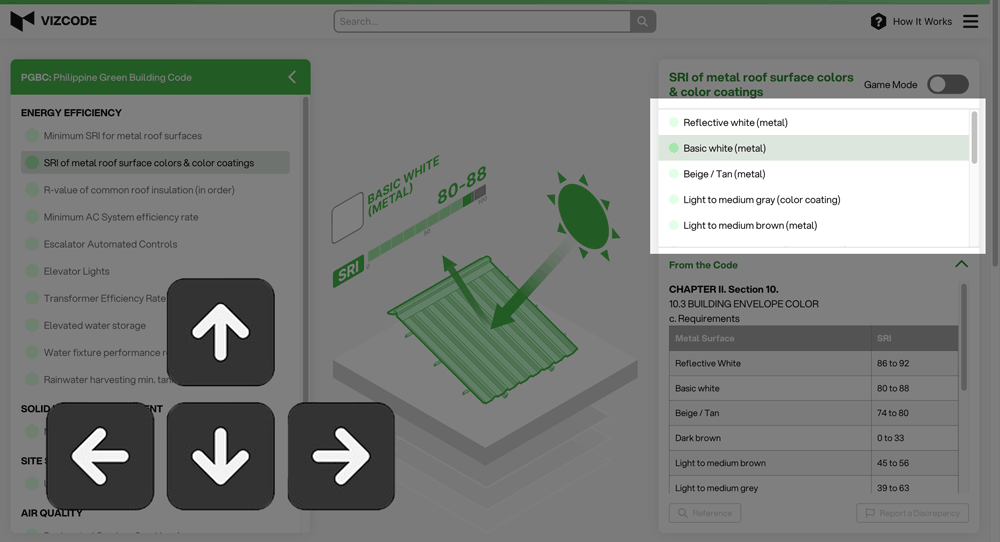
Task: Choose Light to medium brown (metal)
Action: (750, 226)
